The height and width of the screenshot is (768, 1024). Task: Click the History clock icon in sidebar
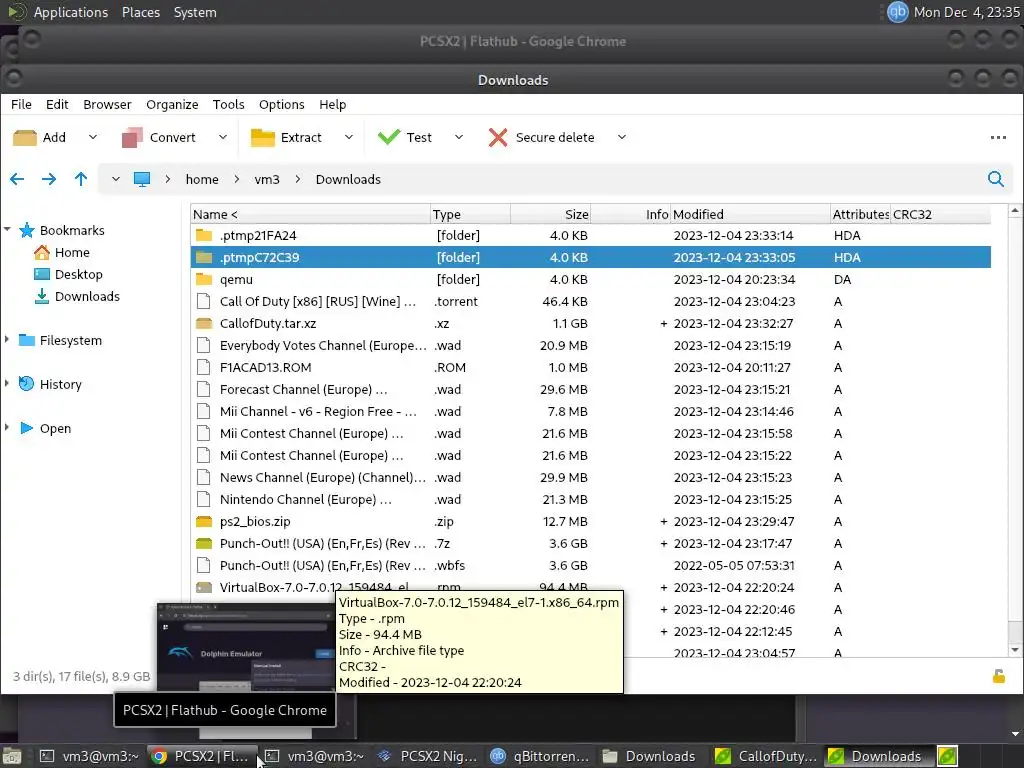pyautogui.click(x=26, y=384)
